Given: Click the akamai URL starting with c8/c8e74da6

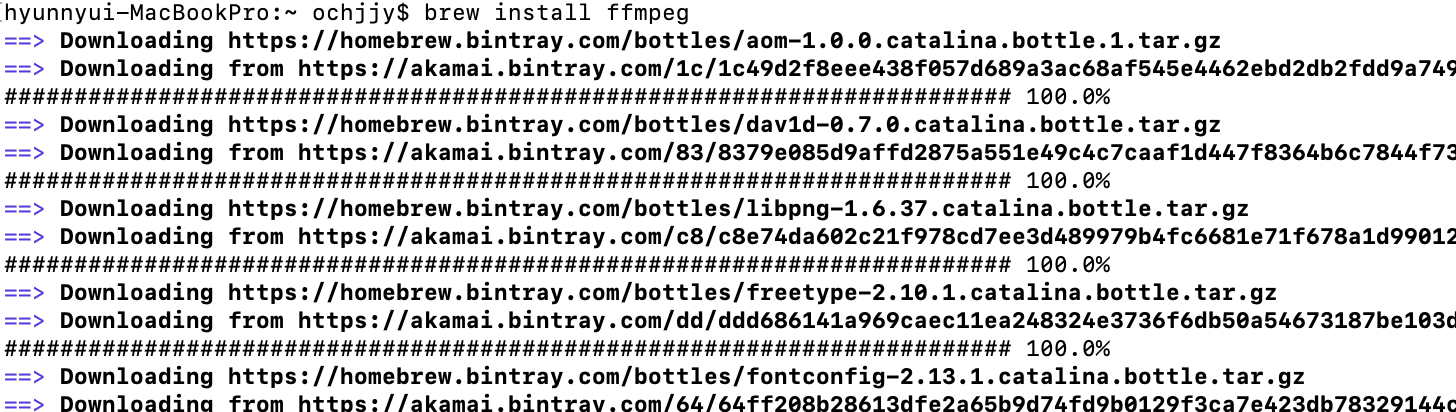Looking at the screenshot, I should pyautogui.click(x=877, y=237).
